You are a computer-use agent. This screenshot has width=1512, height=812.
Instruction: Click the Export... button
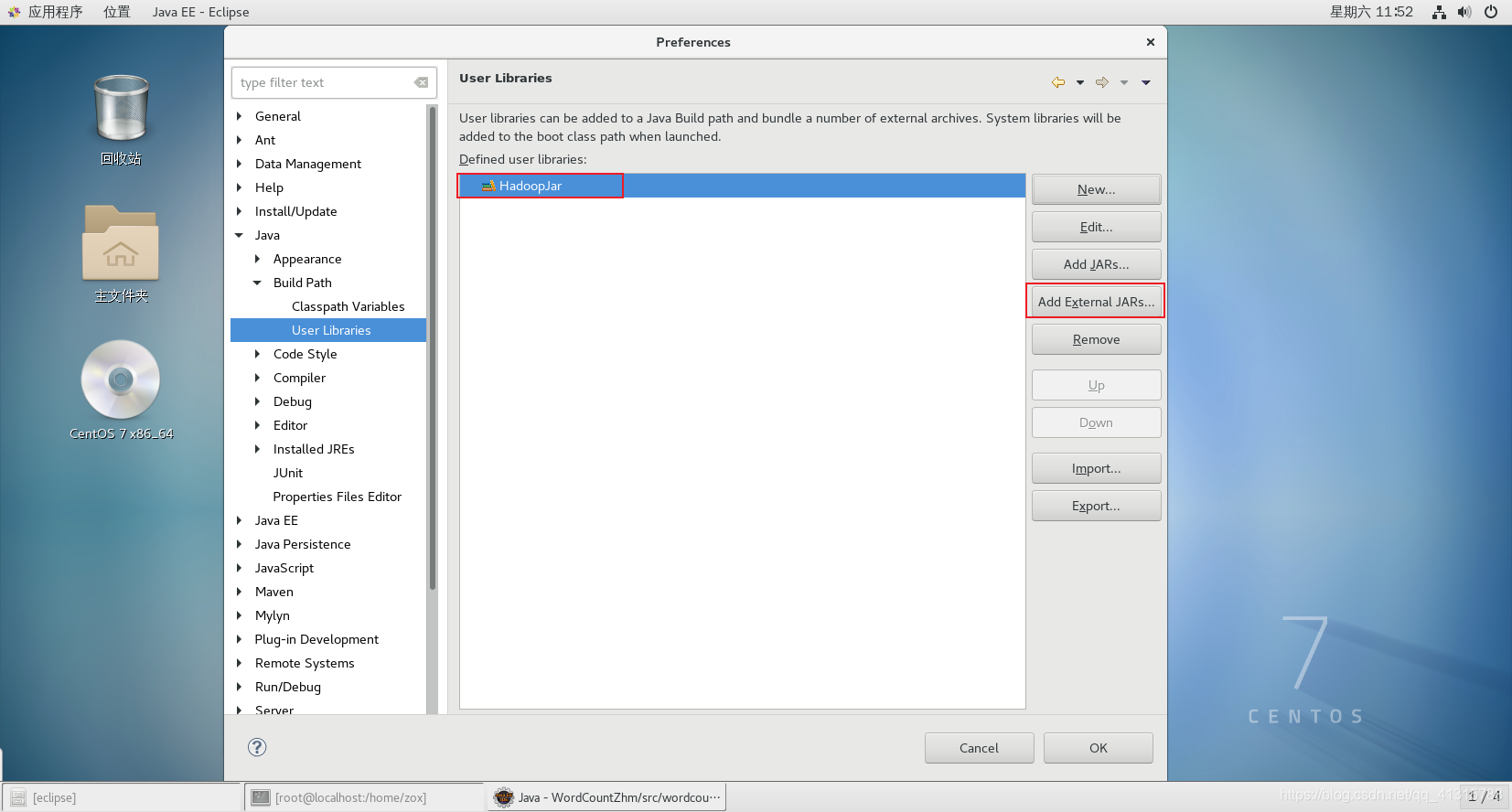tap(1096, 506)
